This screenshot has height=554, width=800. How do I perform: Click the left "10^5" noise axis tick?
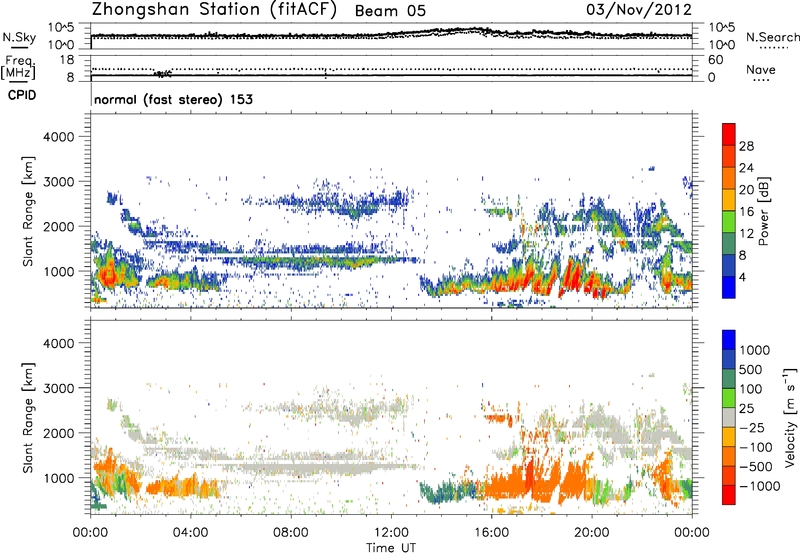(61, 27)
